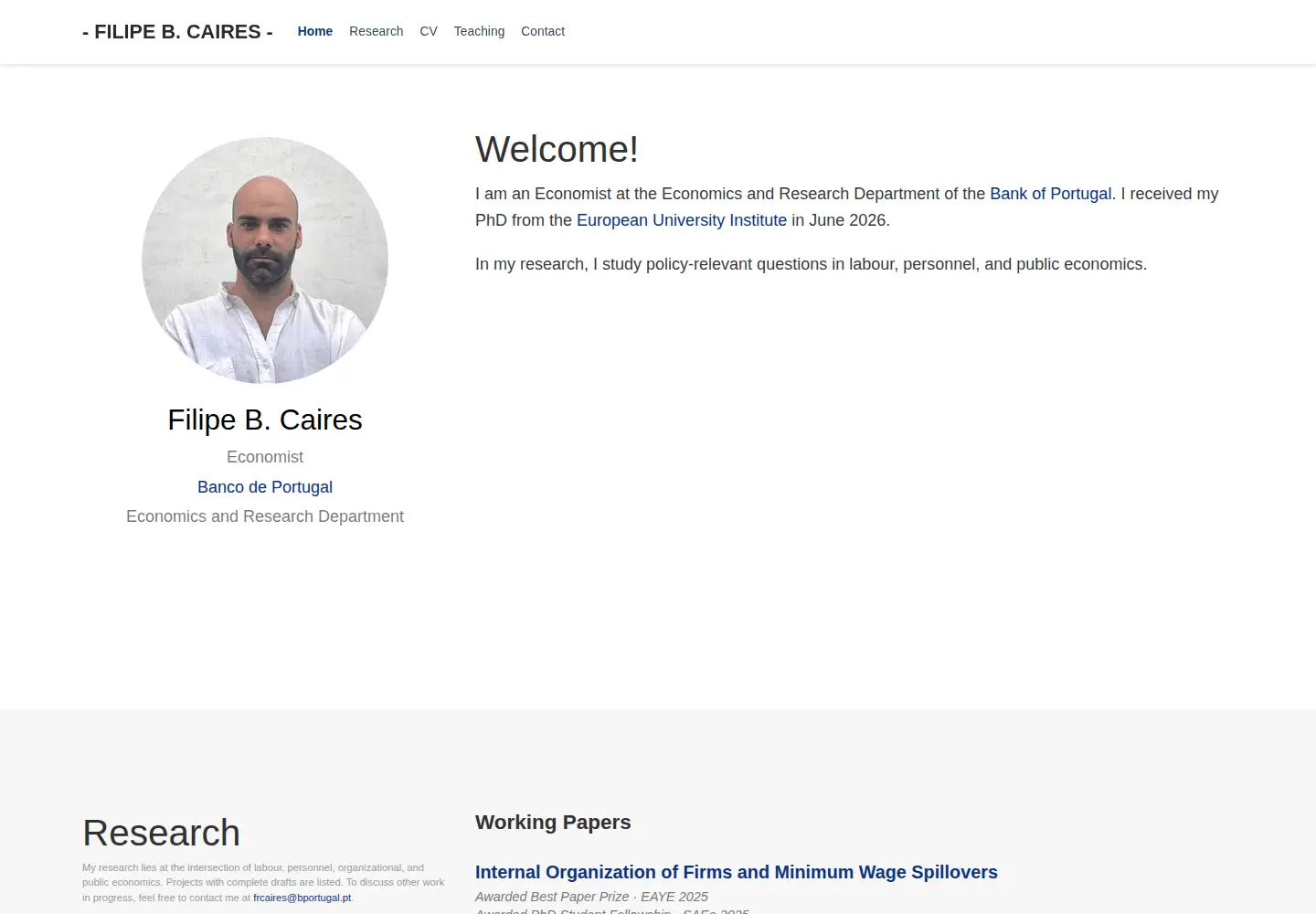Open the Contact navigation item

point(543,31)
